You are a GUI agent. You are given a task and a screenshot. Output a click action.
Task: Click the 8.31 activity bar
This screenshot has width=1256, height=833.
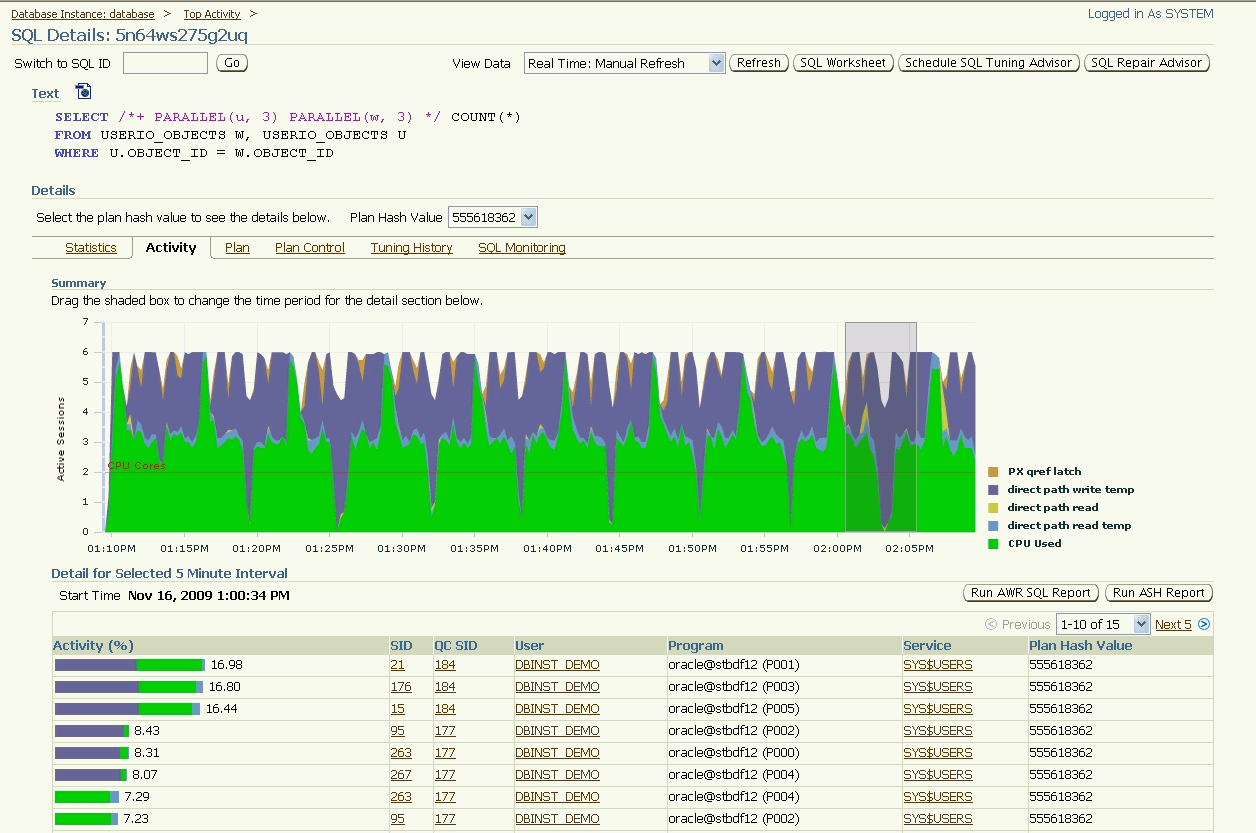click(91, 753)
